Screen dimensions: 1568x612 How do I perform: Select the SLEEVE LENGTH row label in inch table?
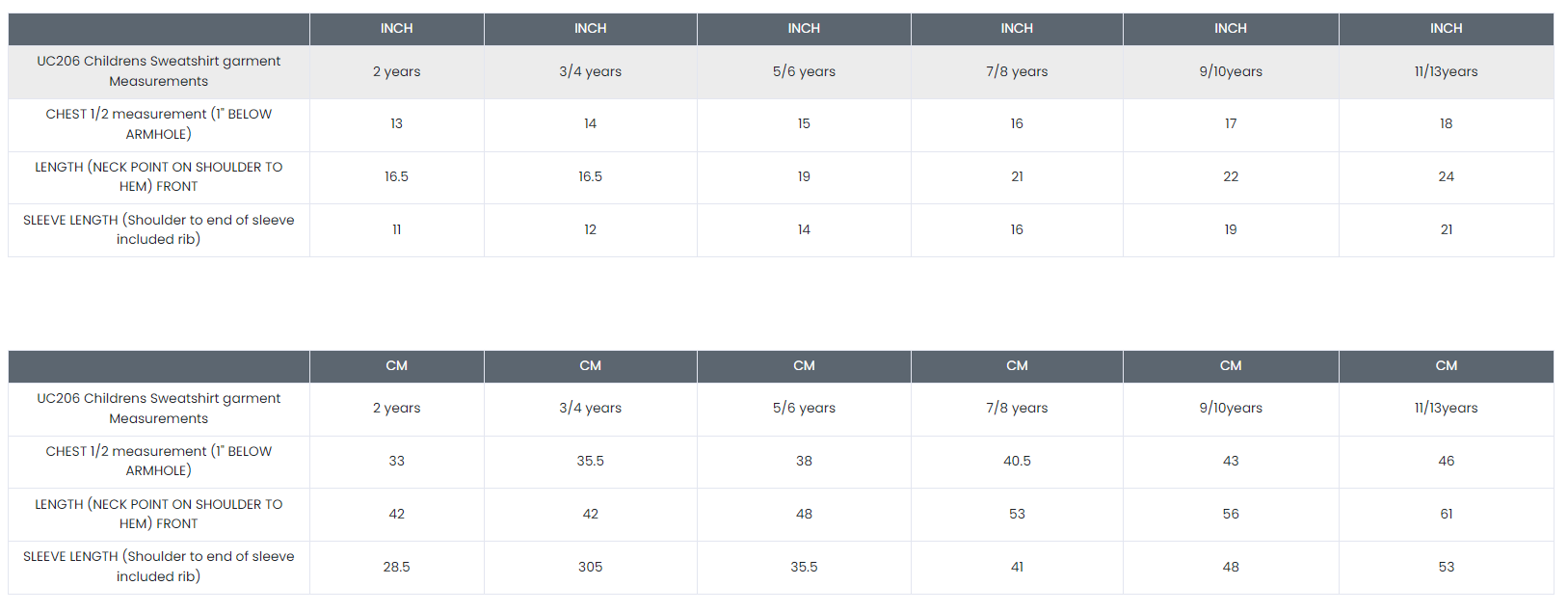(159, 229)
